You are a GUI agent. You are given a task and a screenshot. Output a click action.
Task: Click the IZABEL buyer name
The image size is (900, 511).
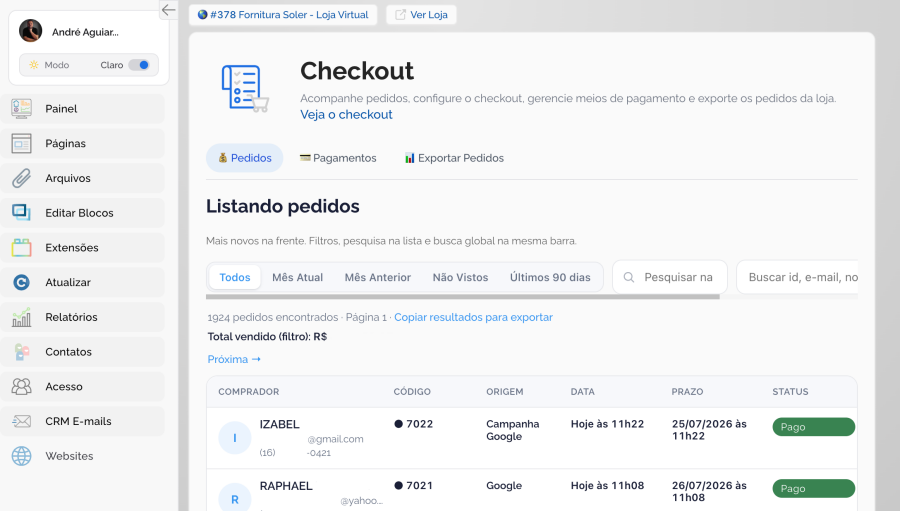280,424
